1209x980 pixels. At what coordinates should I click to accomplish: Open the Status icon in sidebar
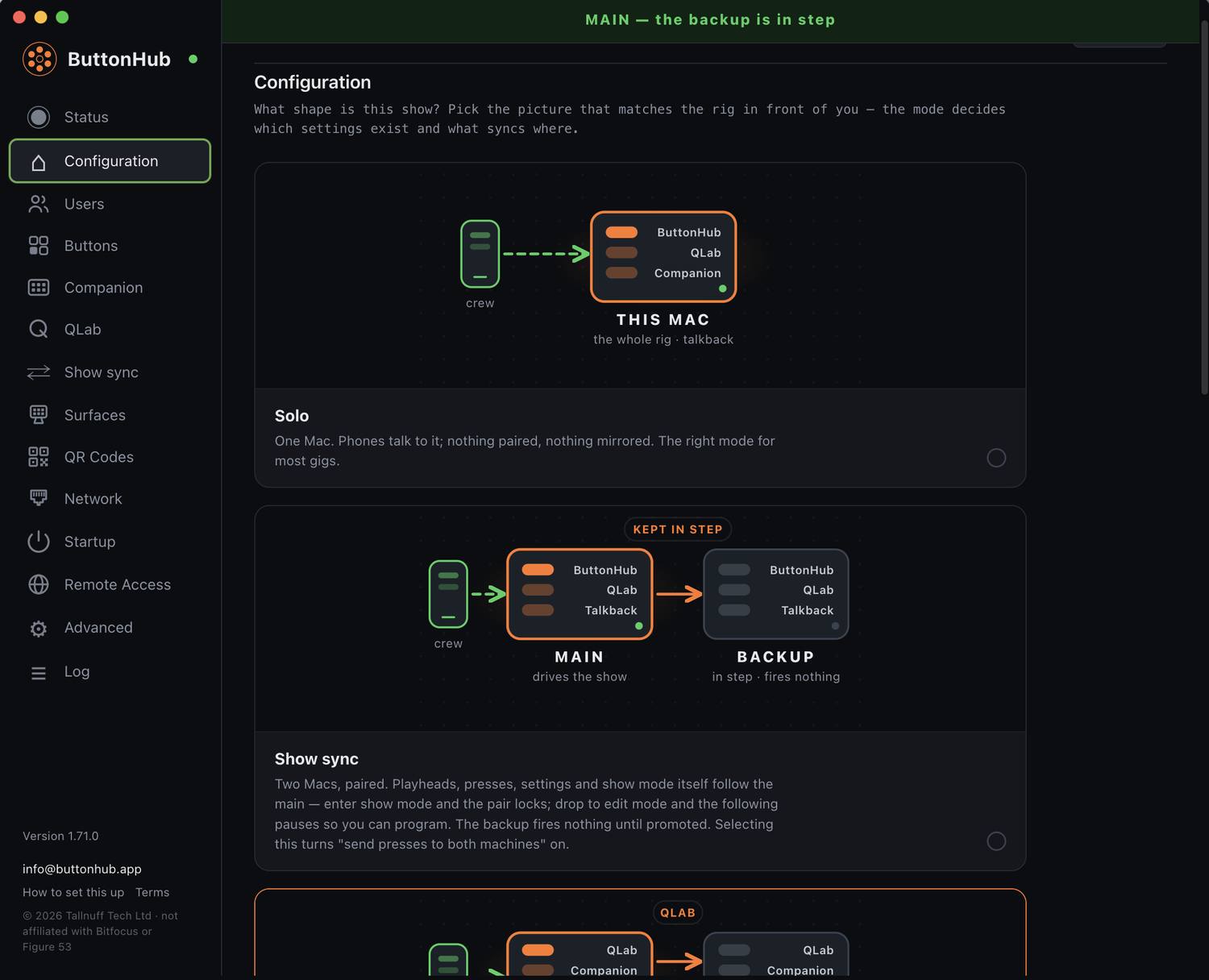pos(39,117)
